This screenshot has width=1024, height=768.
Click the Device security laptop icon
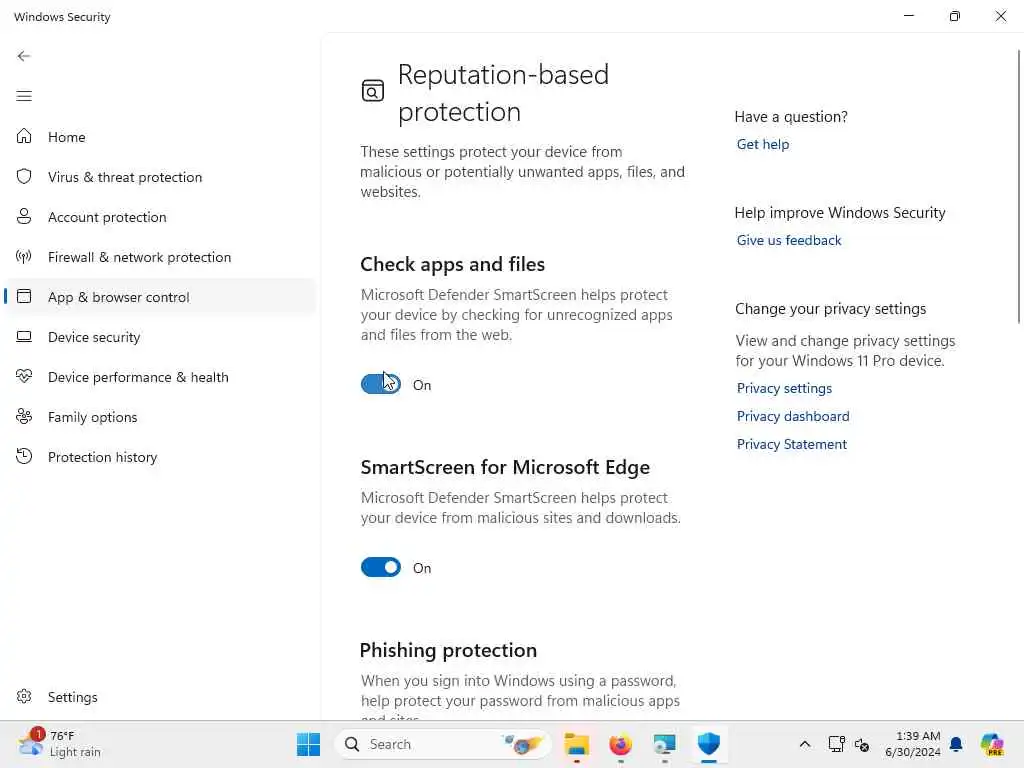click(24, 337)
